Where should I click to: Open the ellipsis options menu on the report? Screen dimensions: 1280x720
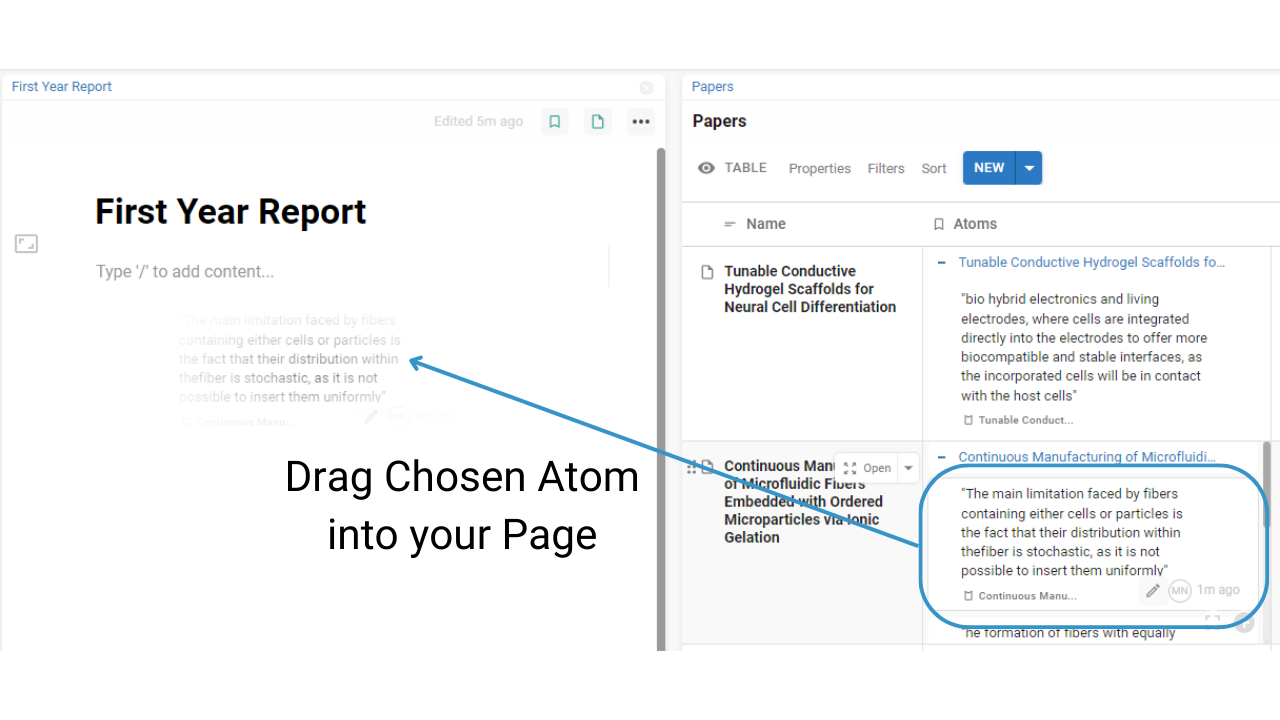[x=640, y=121]
